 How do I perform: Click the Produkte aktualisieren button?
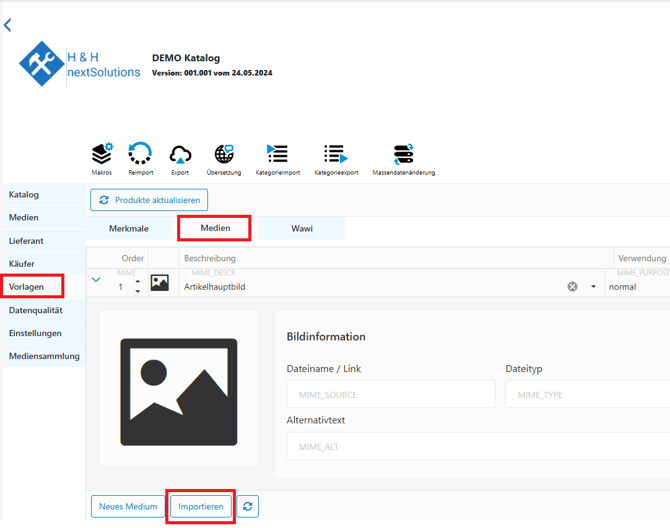coord(149,200)
